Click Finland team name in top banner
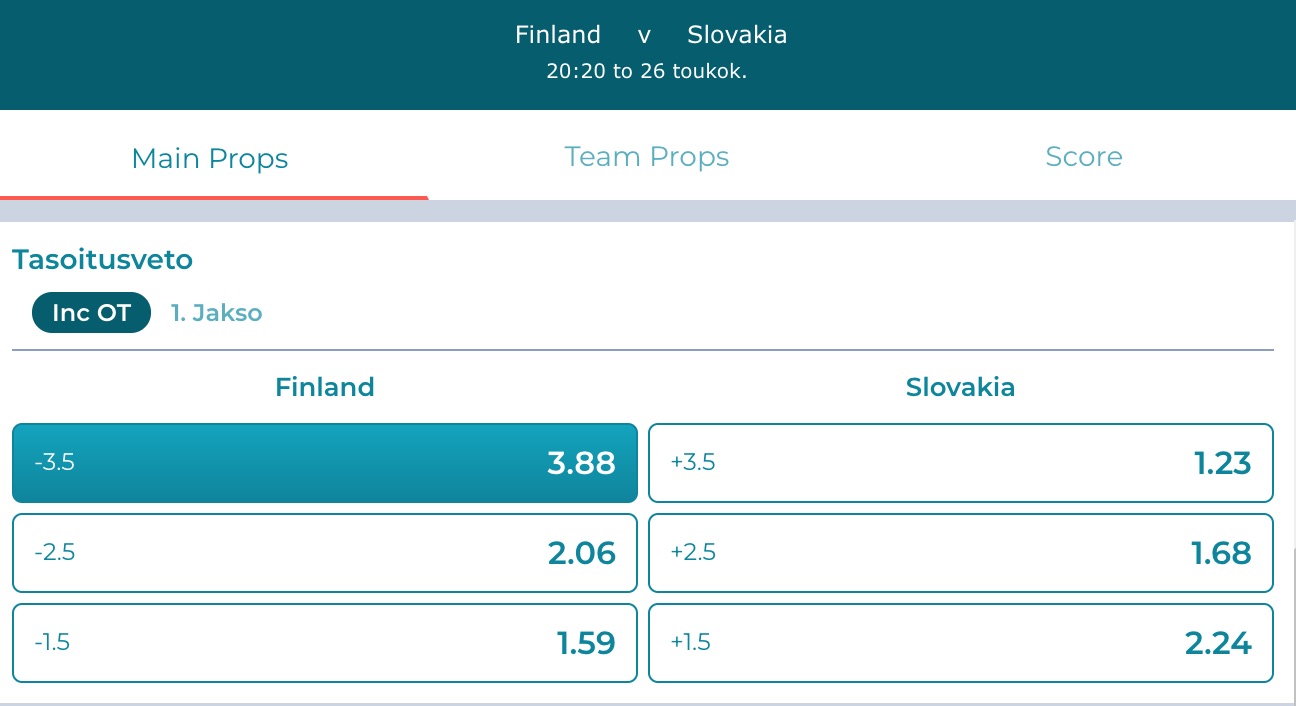This screenshot has width=1296, height=706. (558, 35)
